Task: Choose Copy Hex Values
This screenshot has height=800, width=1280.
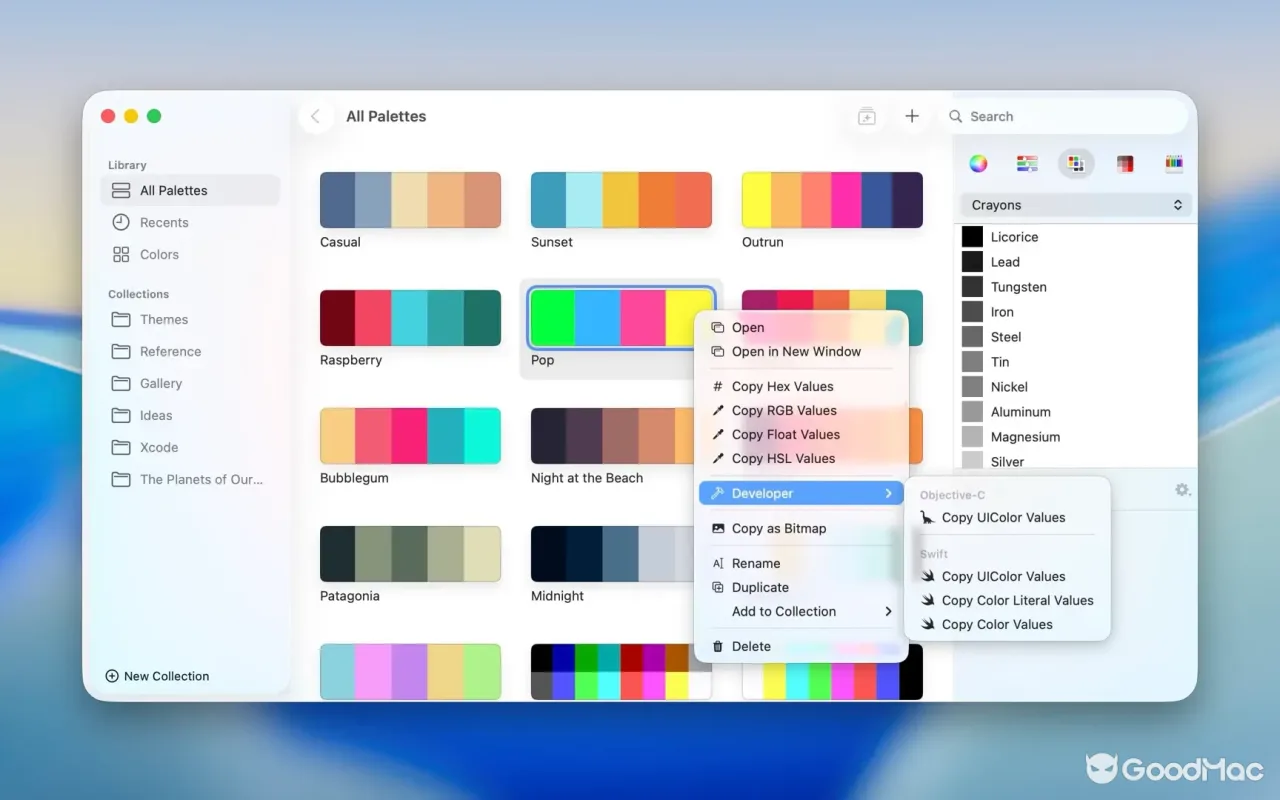Action: pyautogui.click(x=801, y=386)
